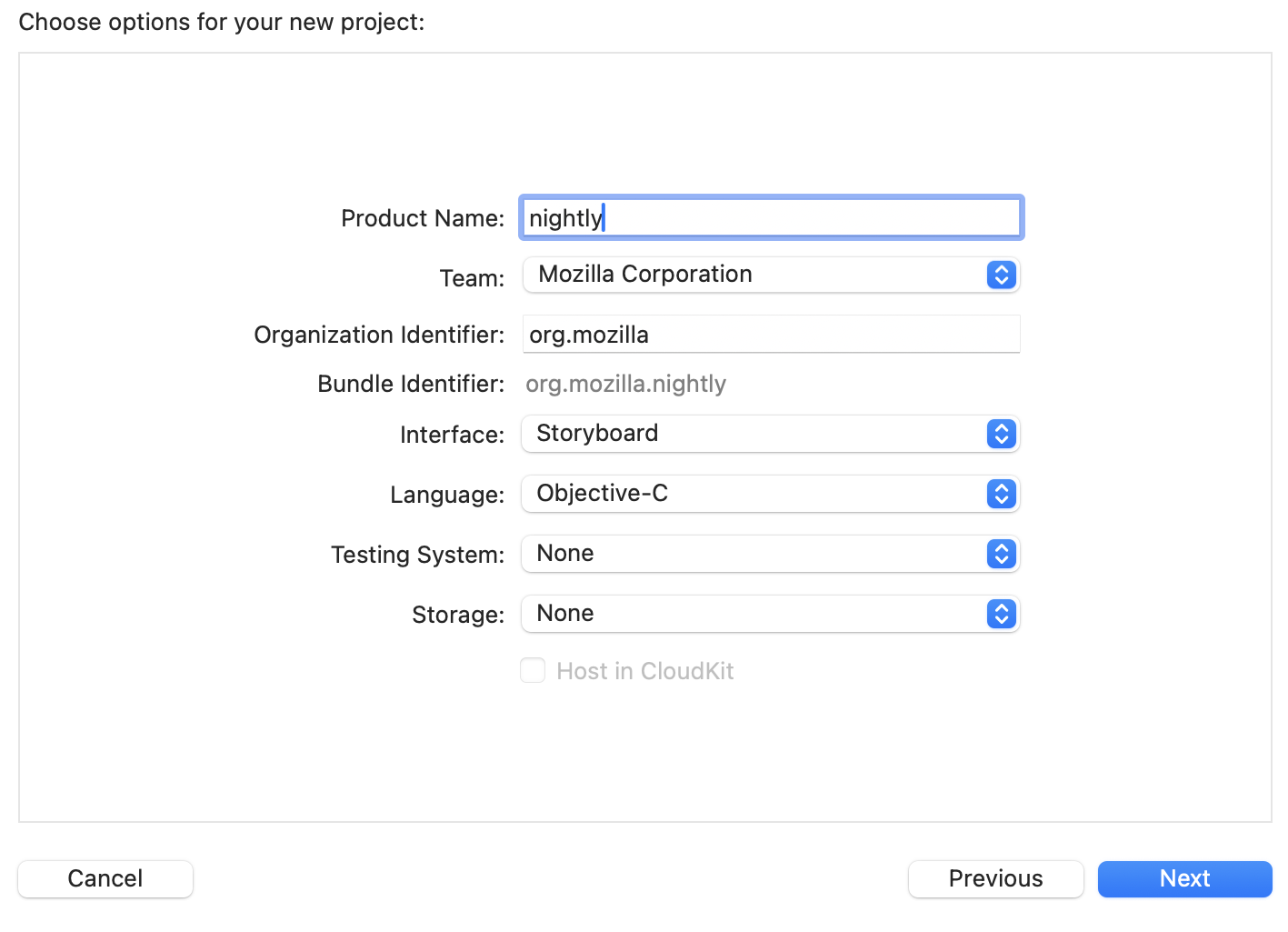Click the Language dropdown chevron icon
The width and height of the screenshot is (1288, 932).
coord(1000,494)
